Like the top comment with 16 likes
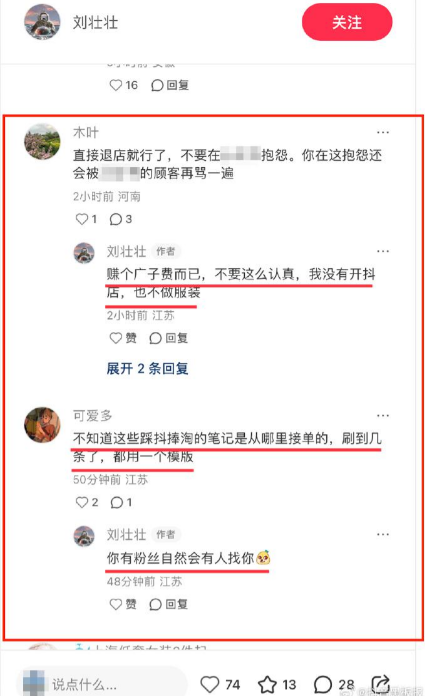The height and width of the screenshot is (696, 425). point(123,85)
